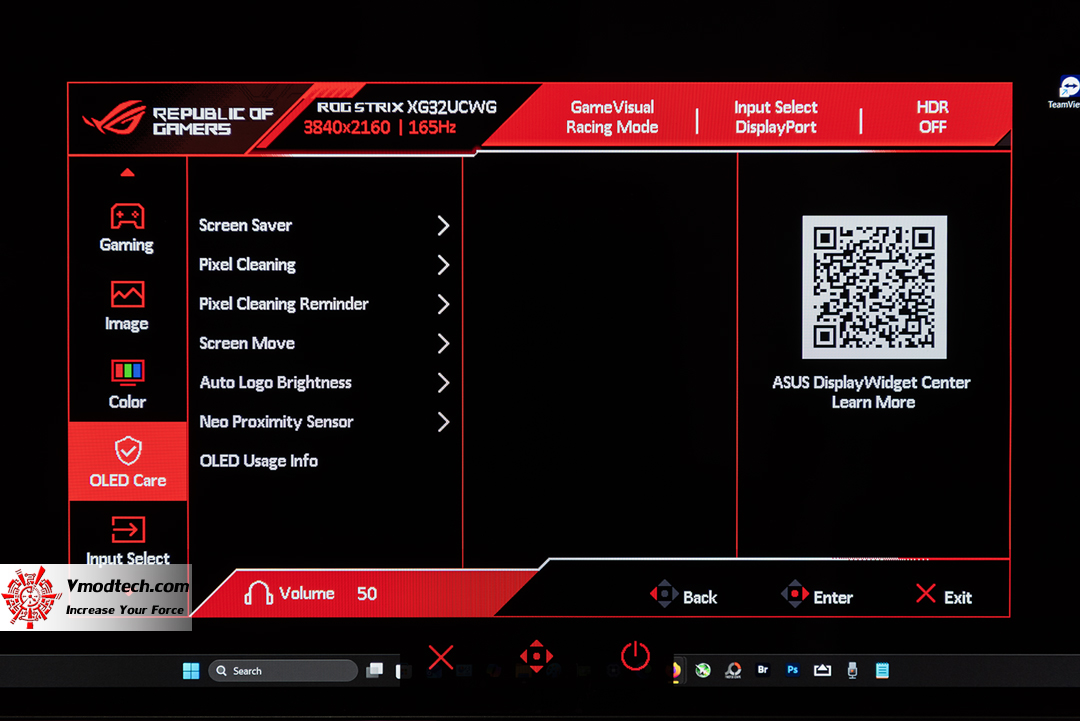
Task: Choose the Screen Move entry
Action: (247, 343)
